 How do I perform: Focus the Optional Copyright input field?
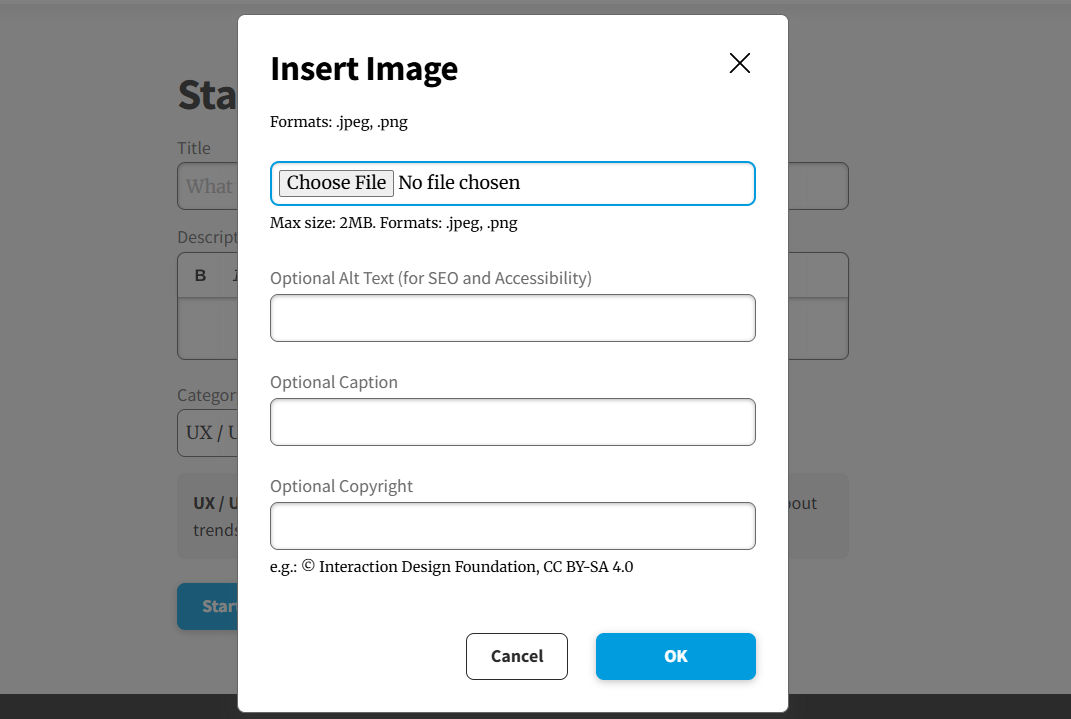coord(512,526)
